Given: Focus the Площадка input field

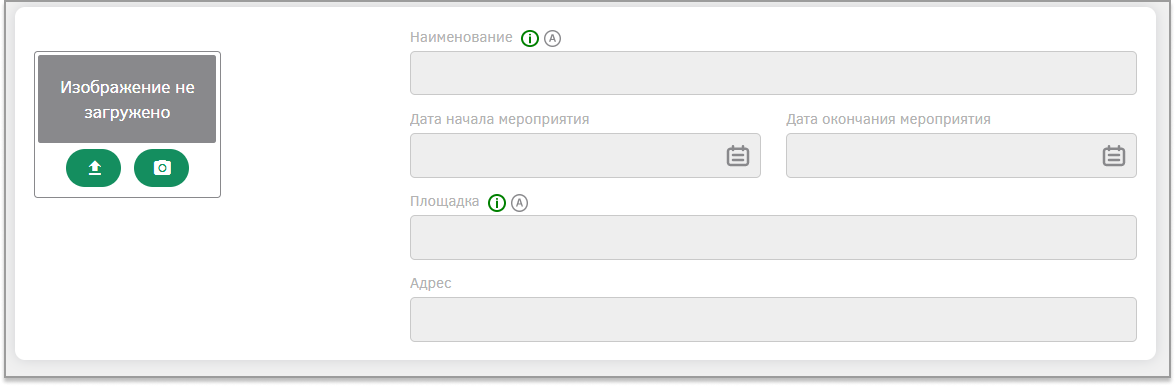Looking at the screenshot, I should point(773,238).
